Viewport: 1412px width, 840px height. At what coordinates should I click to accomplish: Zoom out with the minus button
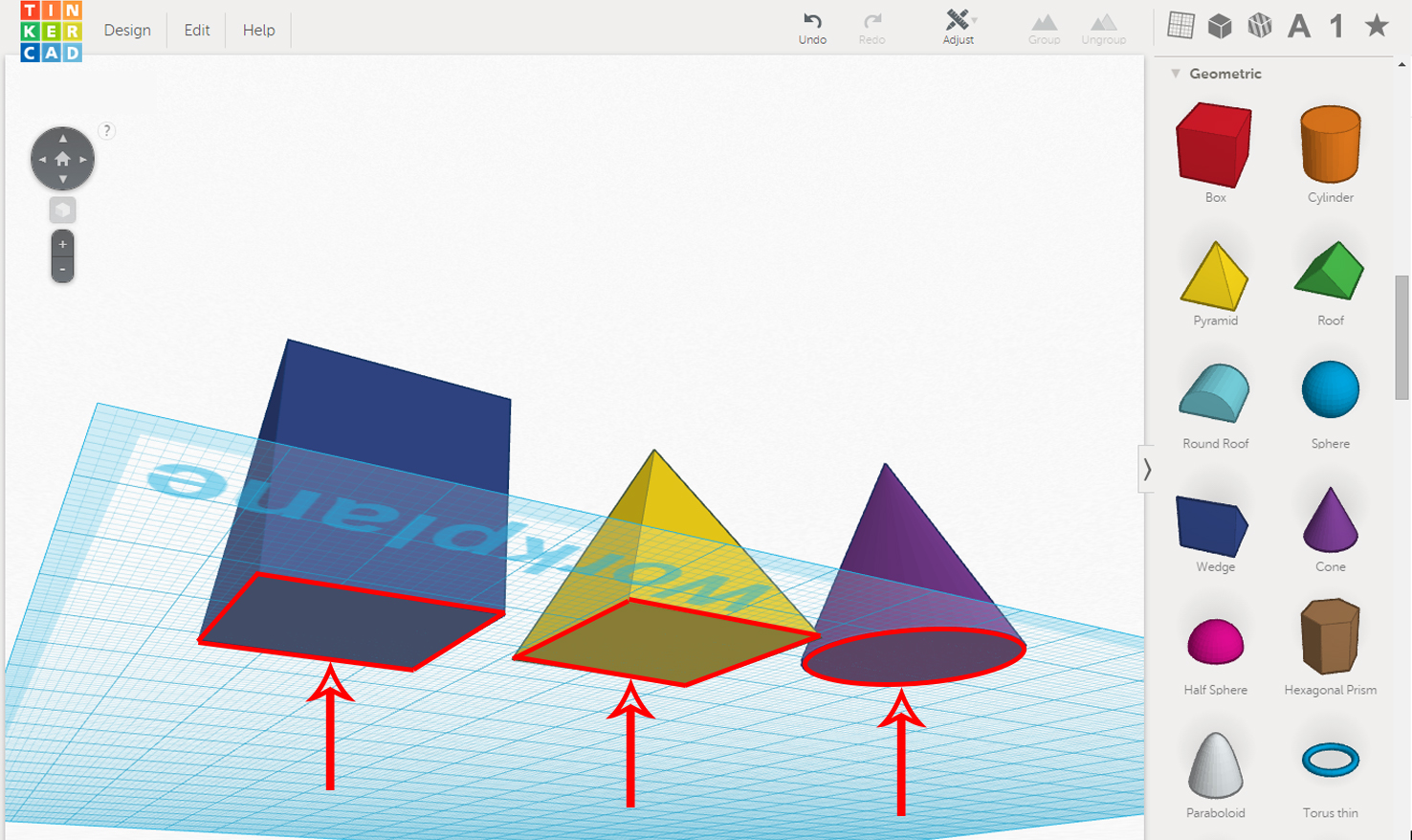[62, 270]
